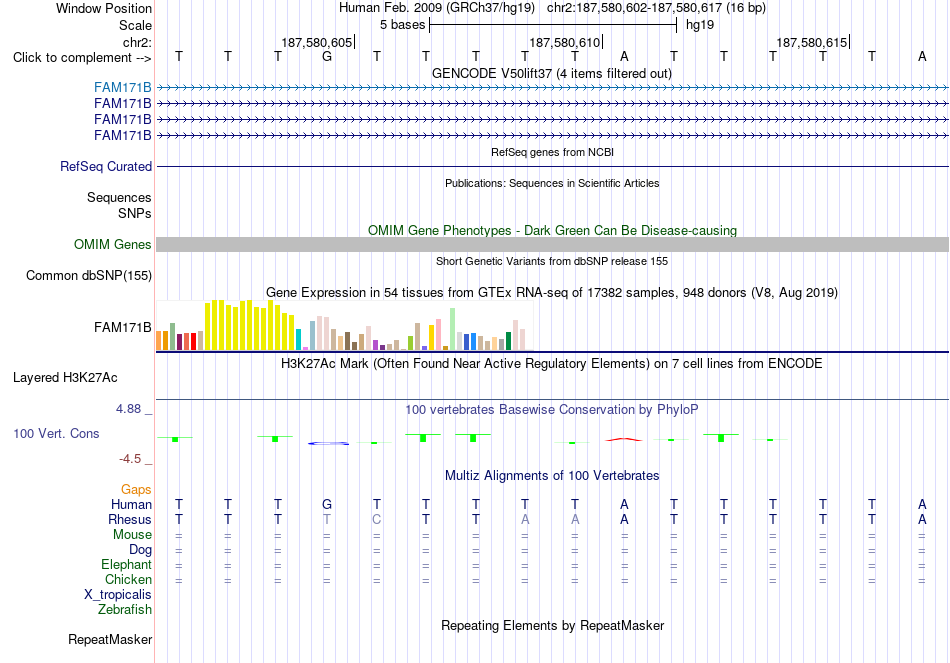The height and width of the screenshot is (663, 950).
Task: Click the orange Gaps label
Action: point(136,489)
